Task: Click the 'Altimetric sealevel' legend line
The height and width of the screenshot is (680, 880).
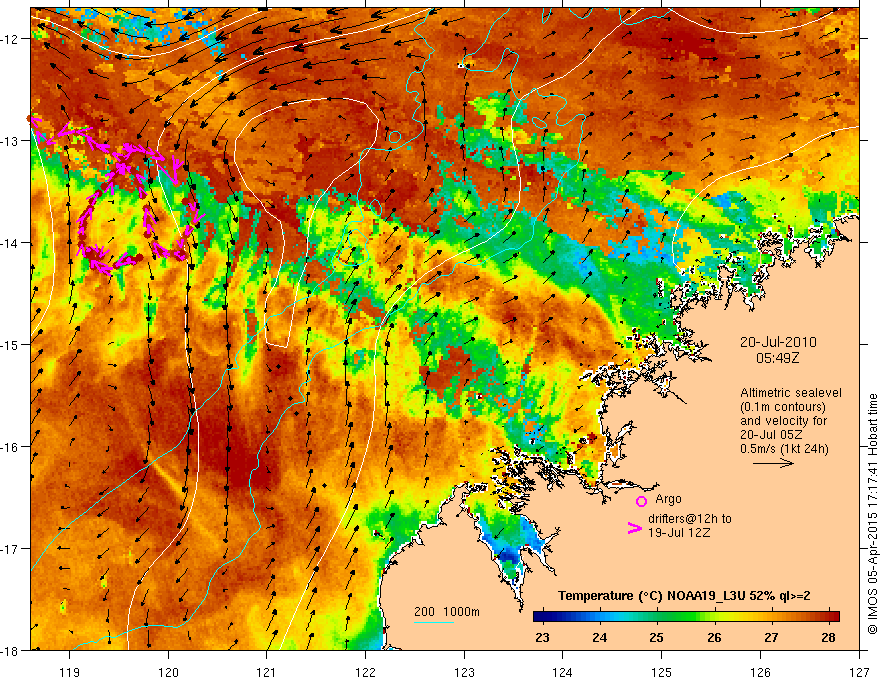Action: point(791,393)
